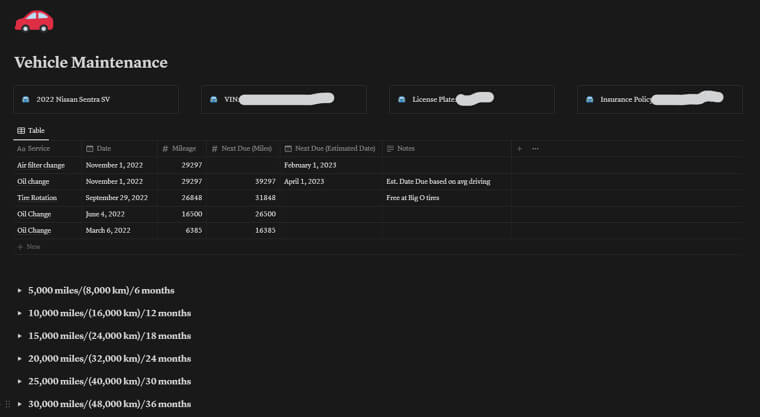Click the 6385 mileage cell
The image size is (760, 417).
(x=182, y=230)
